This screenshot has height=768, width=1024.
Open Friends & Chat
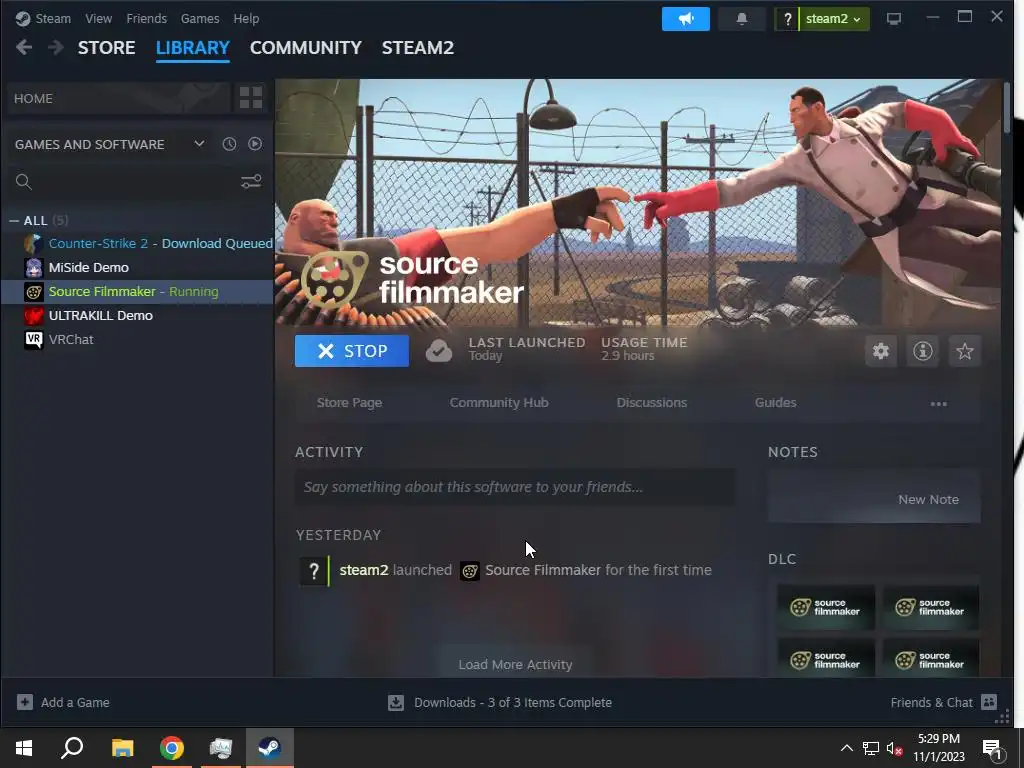944,702
